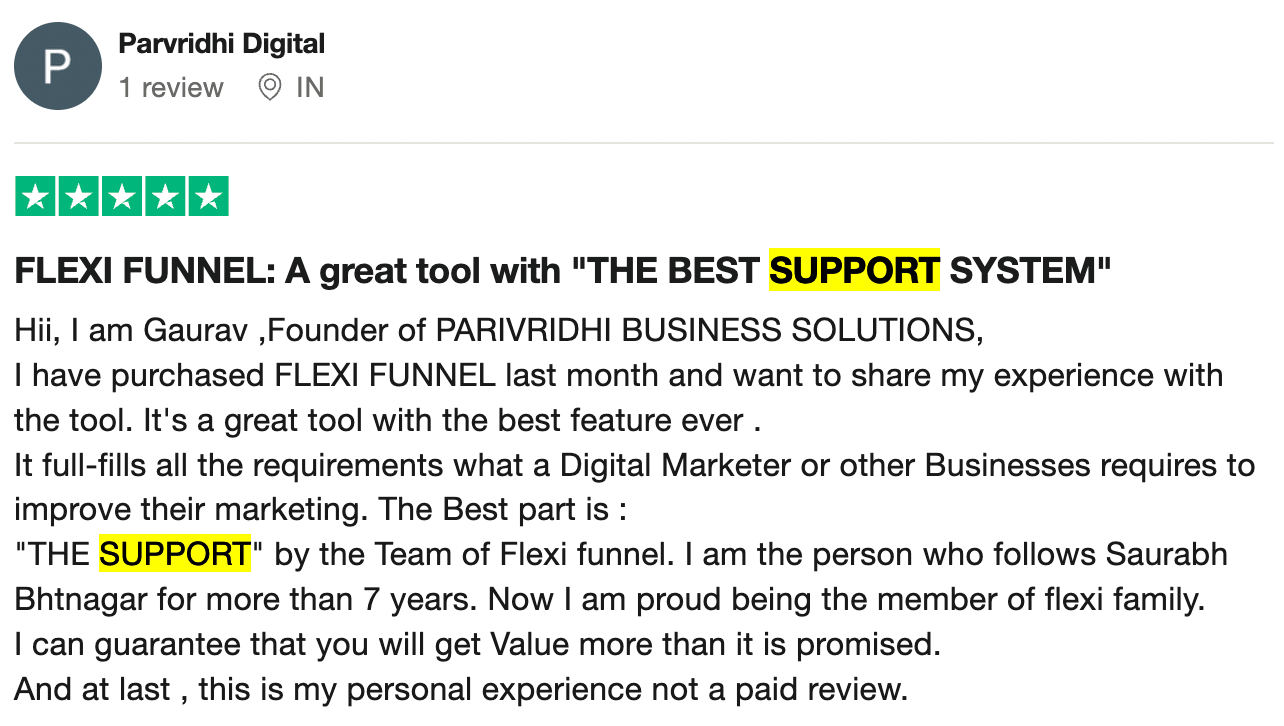This screenshot has width=1284, height=726.
Task: Click the fourth green rating star
Action: [165, 196]
